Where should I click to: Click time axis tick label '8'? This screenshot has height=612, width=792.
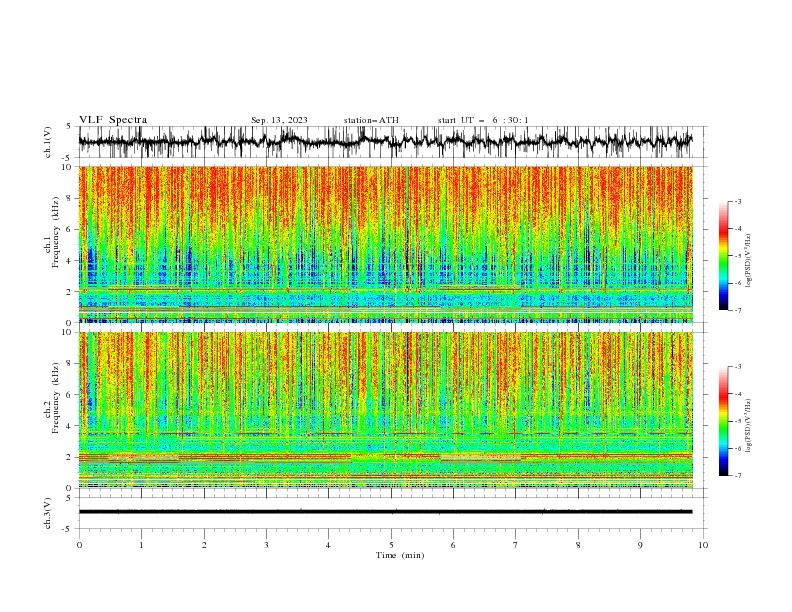(x=578, y=545)
